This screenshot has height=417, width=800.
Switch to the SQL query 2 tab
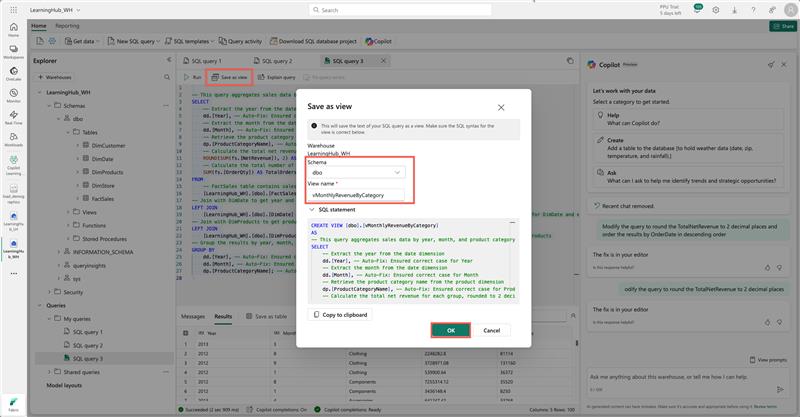[x=273, y=61]
